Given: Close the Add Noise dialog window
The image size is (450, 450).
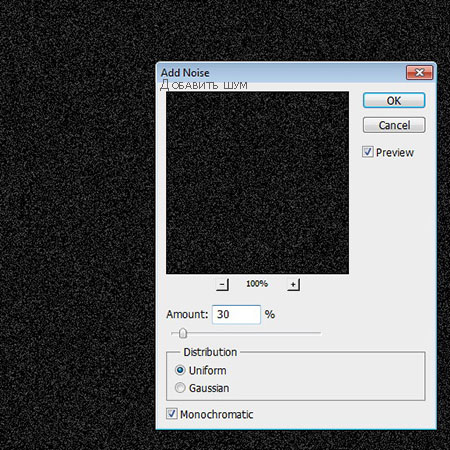Looking at the screenshot, I should point(419,72).
